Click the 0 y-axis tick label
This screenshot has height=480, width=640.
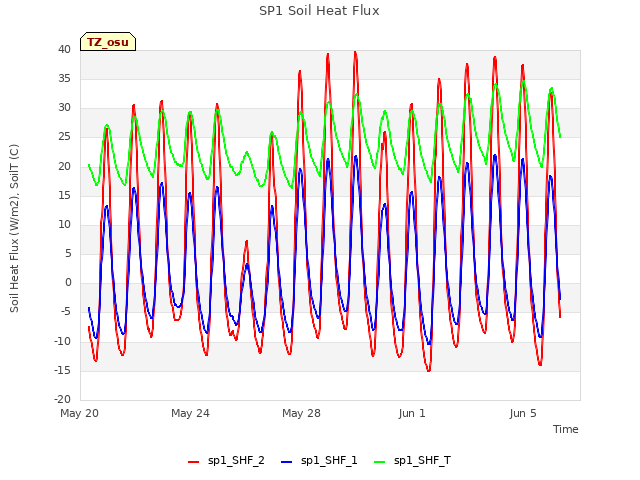point(68,282)
